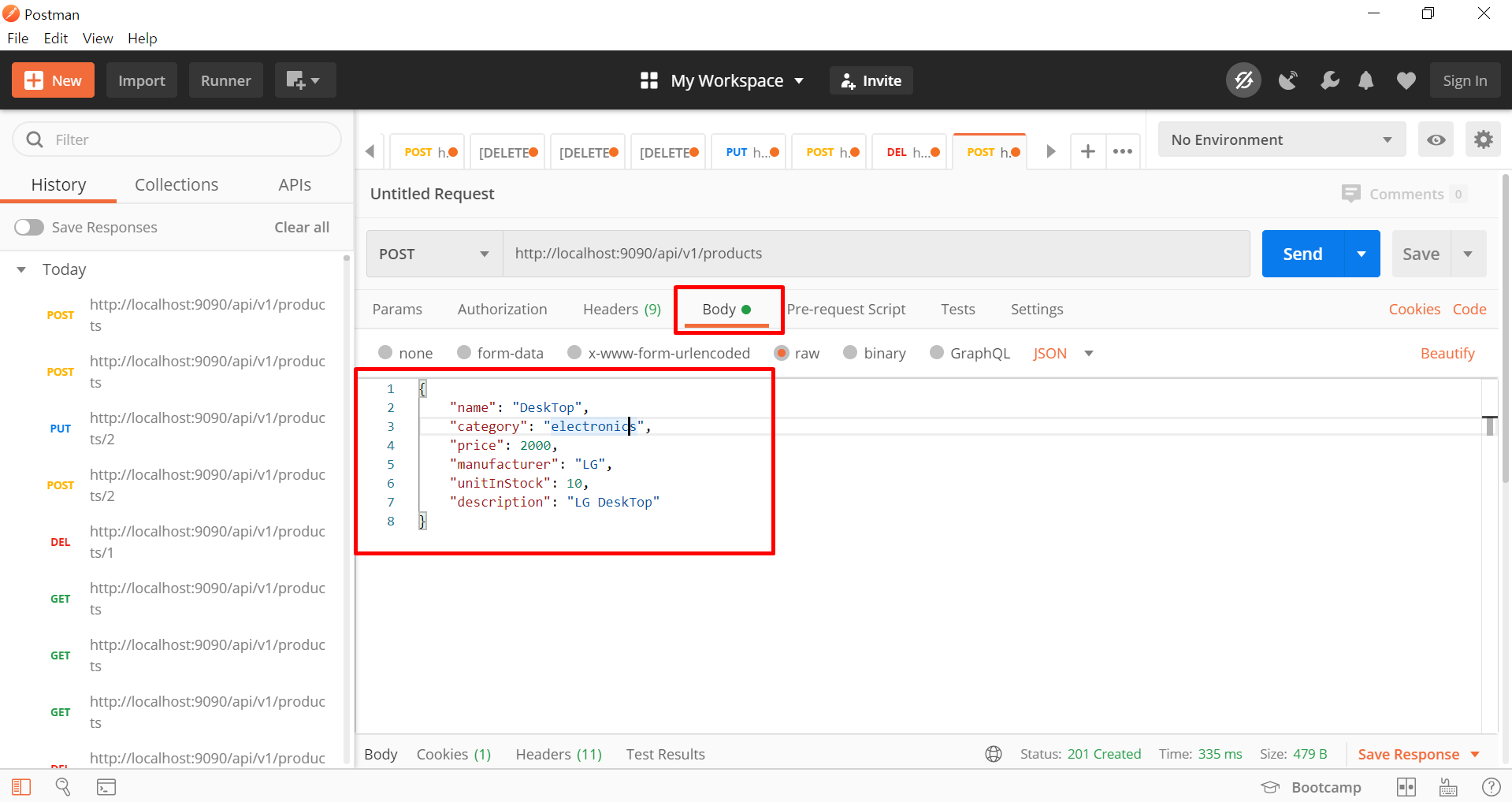The height and width of the screenshot is (802, 1512).
Task: Open the Capture requests satellite icon
Action: (x=1288, y=80)
